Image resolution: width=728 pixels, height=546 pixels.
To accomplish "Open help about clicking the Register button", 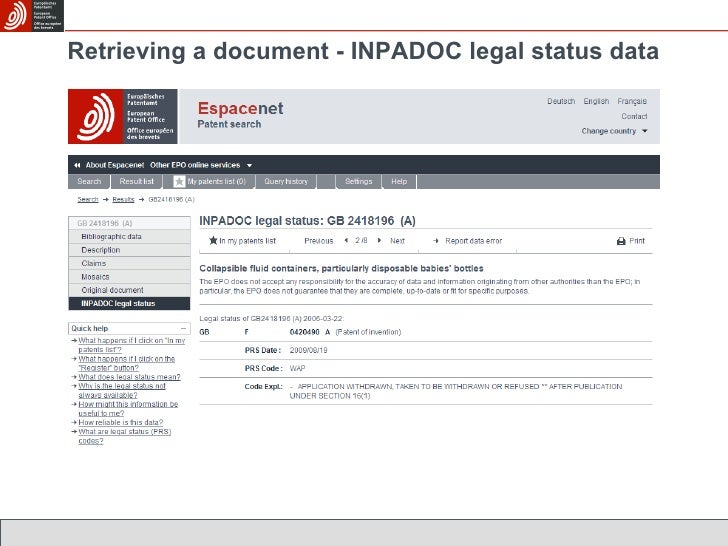I will [x=126, y=363].
